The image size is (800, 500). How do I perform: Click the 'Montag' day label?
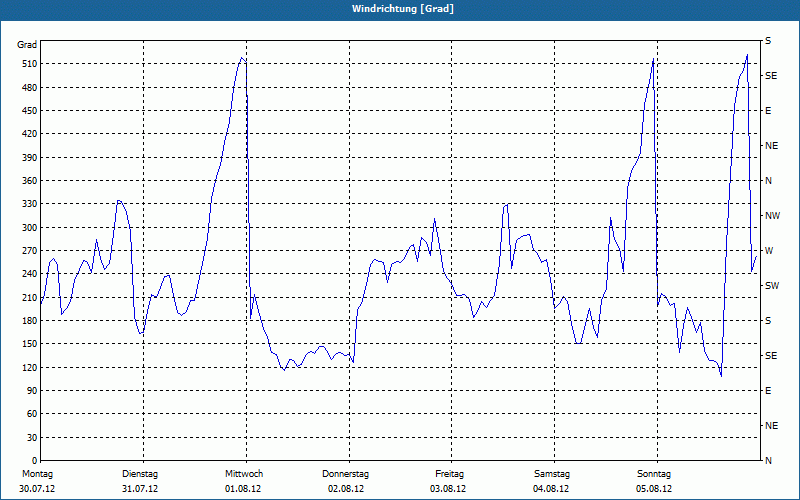pos(38,474)
